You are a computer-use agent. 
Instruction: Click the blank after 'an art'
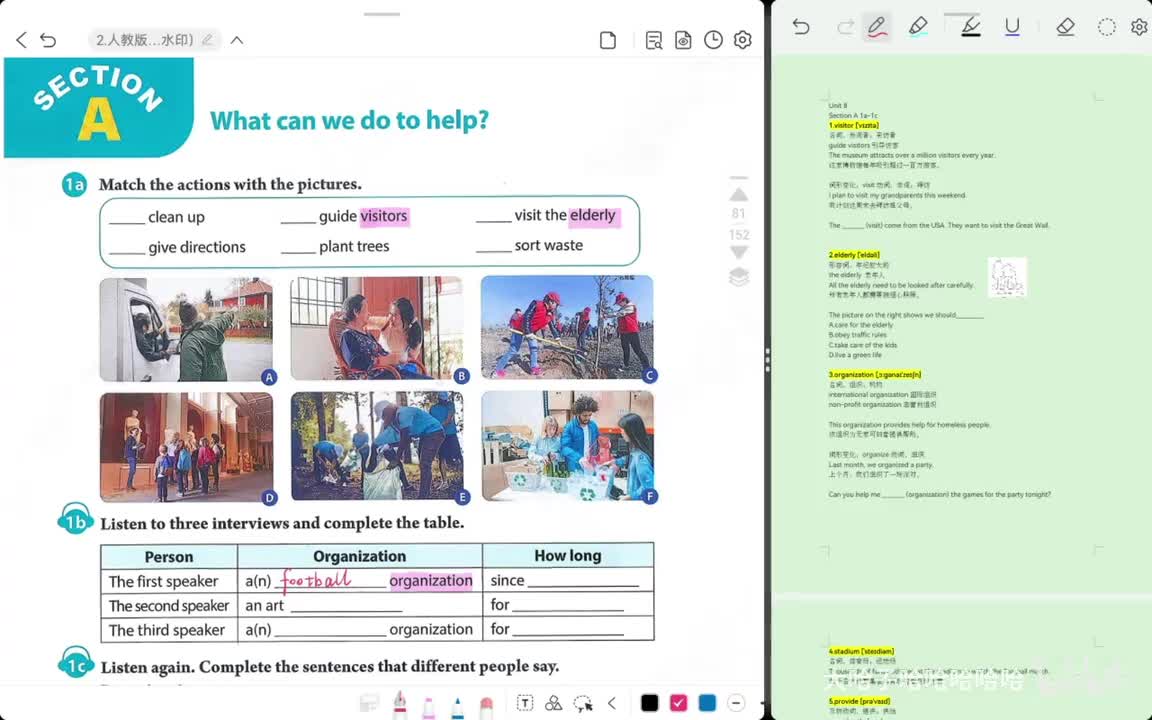tap(346, 608)
